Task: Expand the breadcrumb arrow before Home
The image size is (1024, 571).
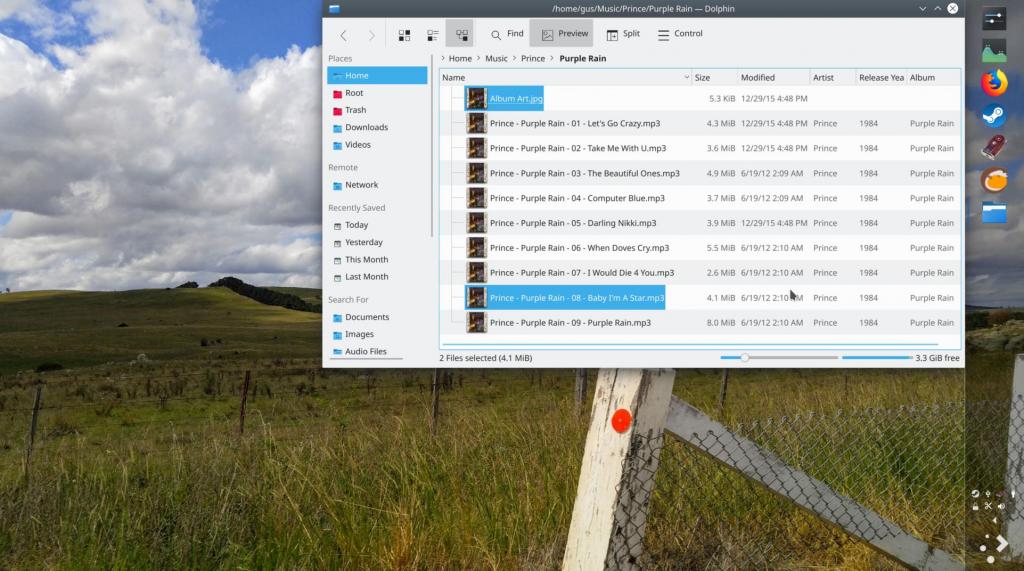Action: coord(443,59)
